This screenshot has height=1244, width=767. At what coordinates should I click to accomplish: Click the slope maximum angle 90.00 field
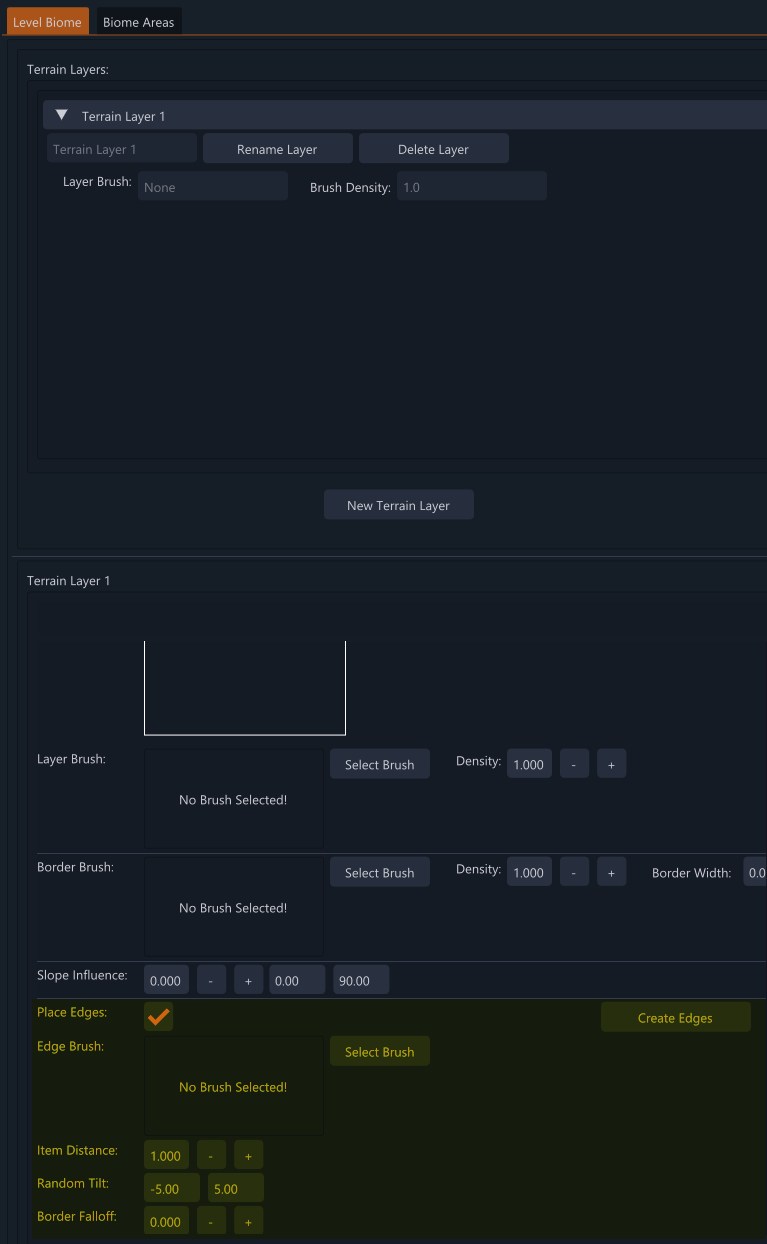(x=361, y=980)
